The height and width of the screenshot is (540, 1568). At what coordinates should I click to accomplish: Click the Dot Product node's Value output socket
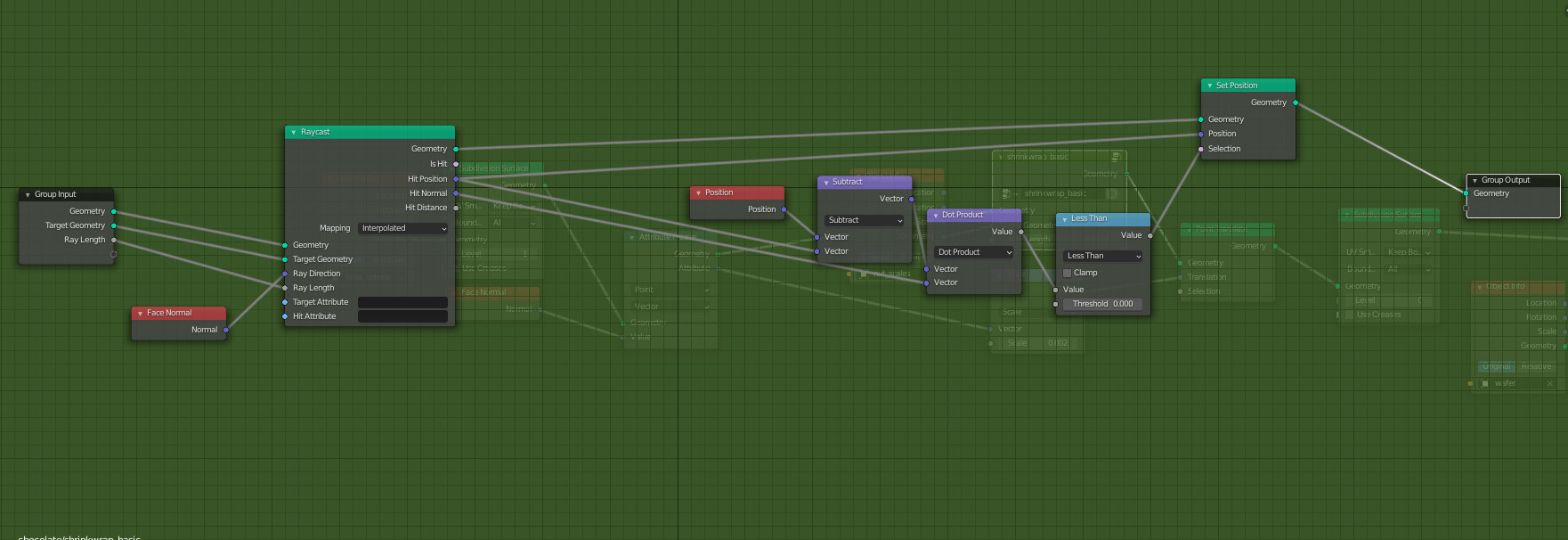click(1021, 232)
